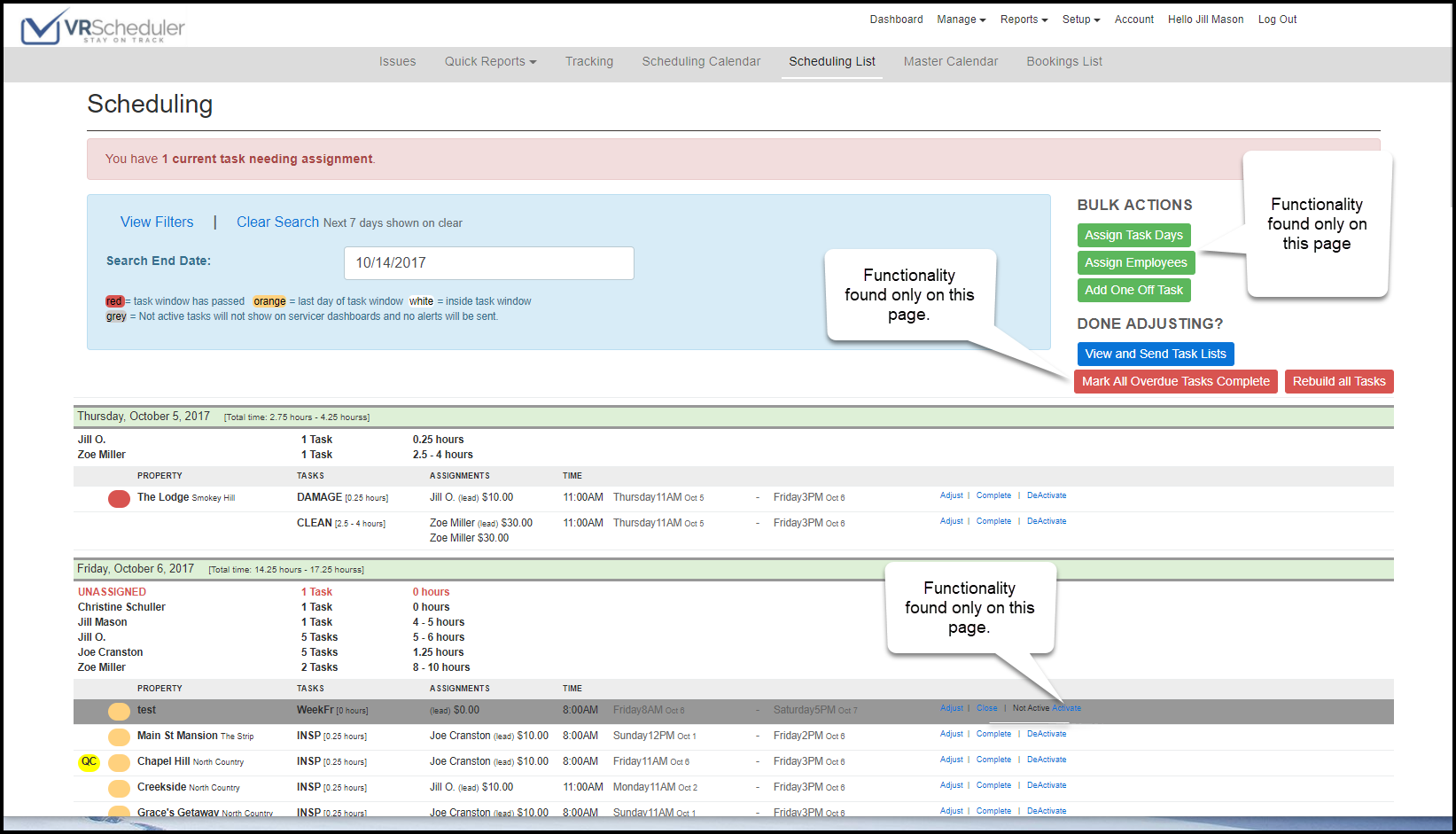Image resolution: width=1456 pixels, height=834 pixels.
Task: Switch to the Tracking tab
Action: (x=589, y=61)
